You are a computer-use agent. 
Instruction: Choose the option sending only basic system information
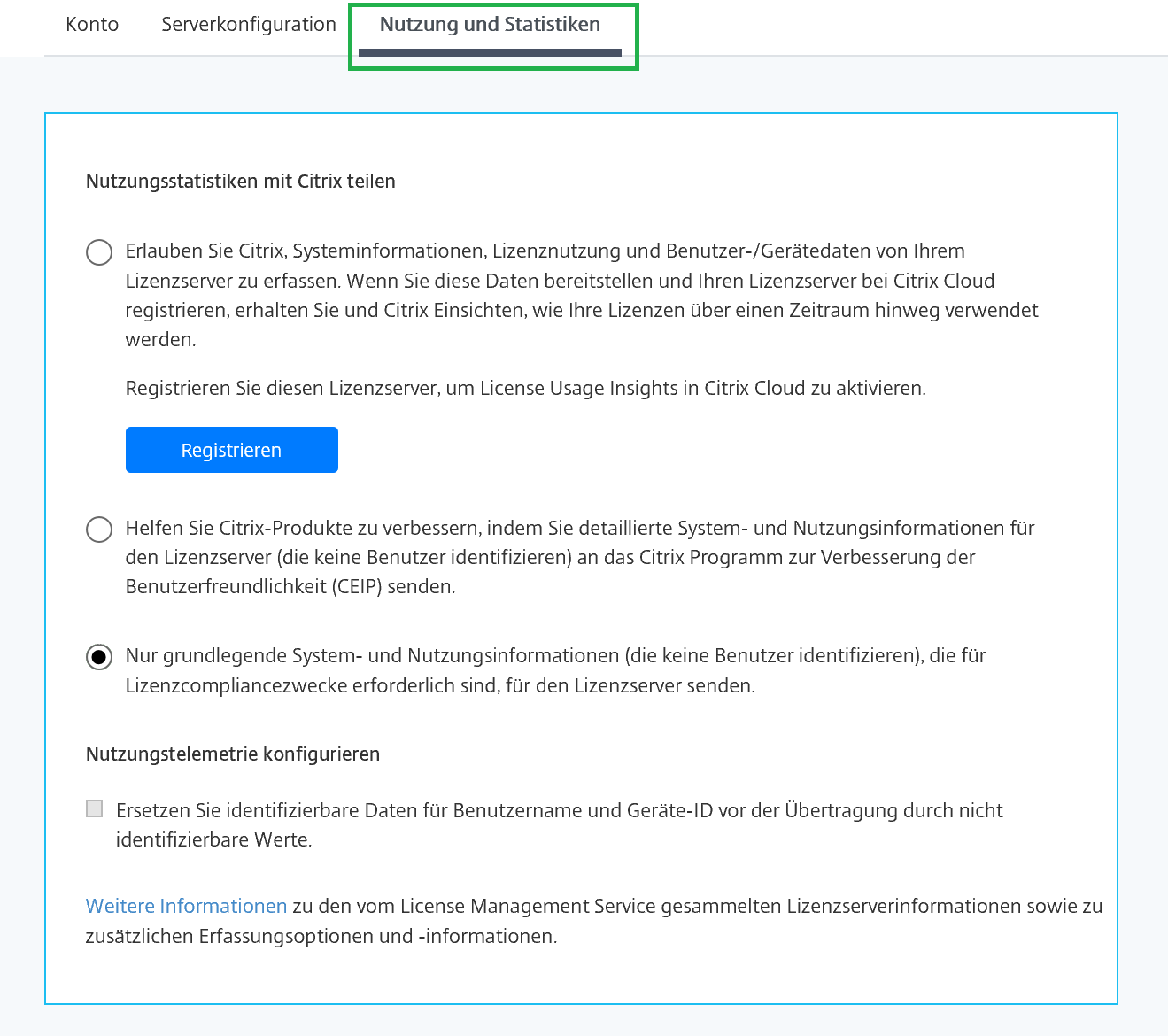[98, 657]
